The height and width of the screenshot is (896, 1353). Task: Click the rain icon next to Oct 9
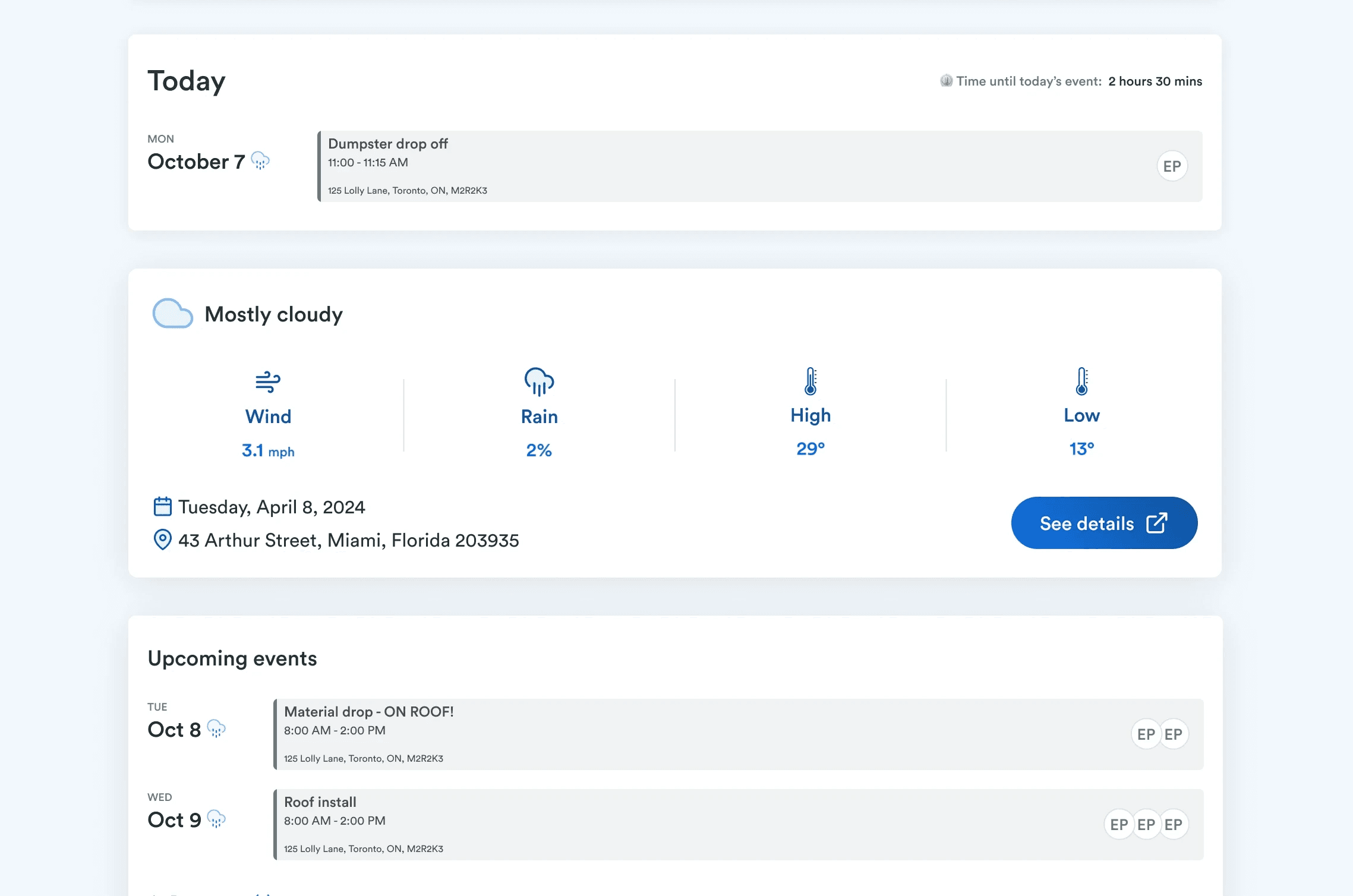pos(215,819)
